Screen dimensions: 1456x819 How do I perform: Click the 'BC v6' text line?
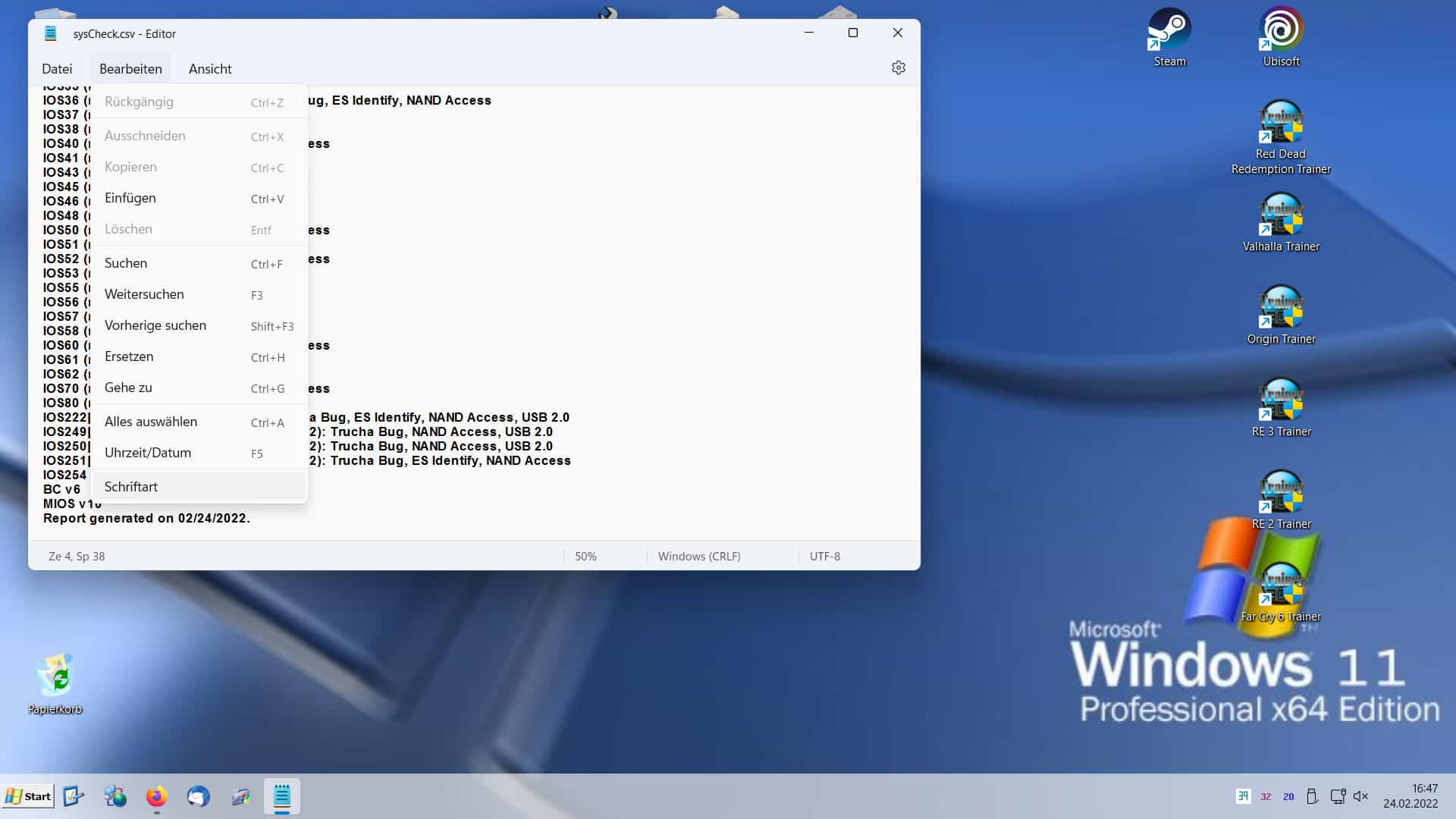[x=61, y=489]
